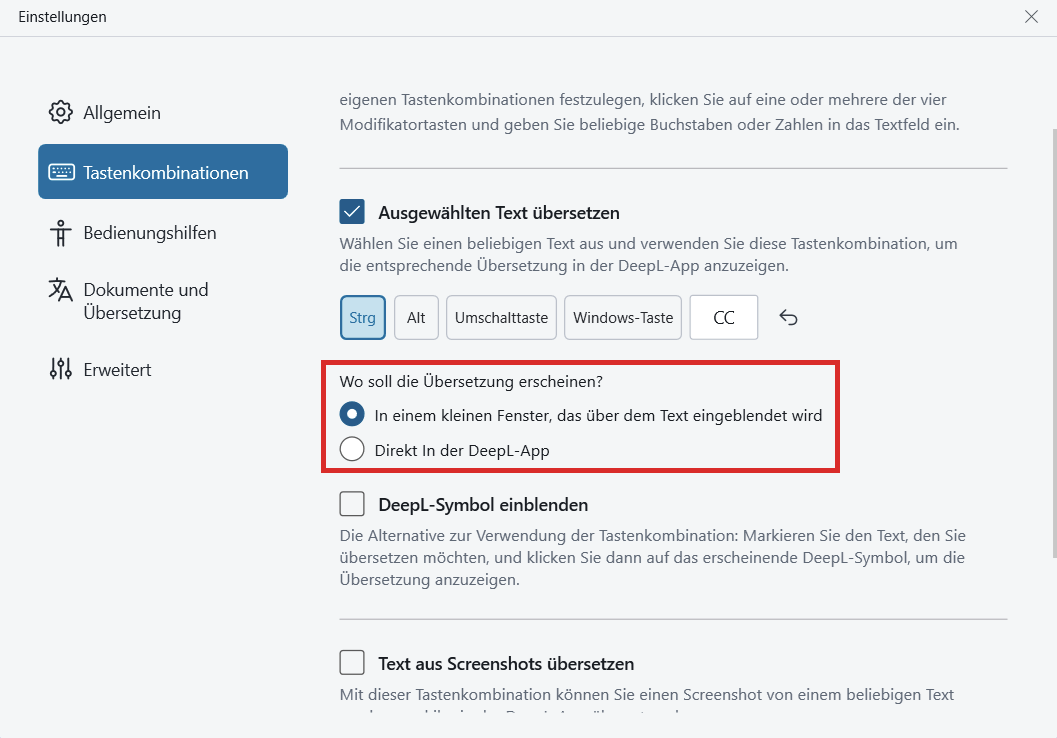
Task: Switch to the Erweitert settings section
Action: (x=117, y=370)
